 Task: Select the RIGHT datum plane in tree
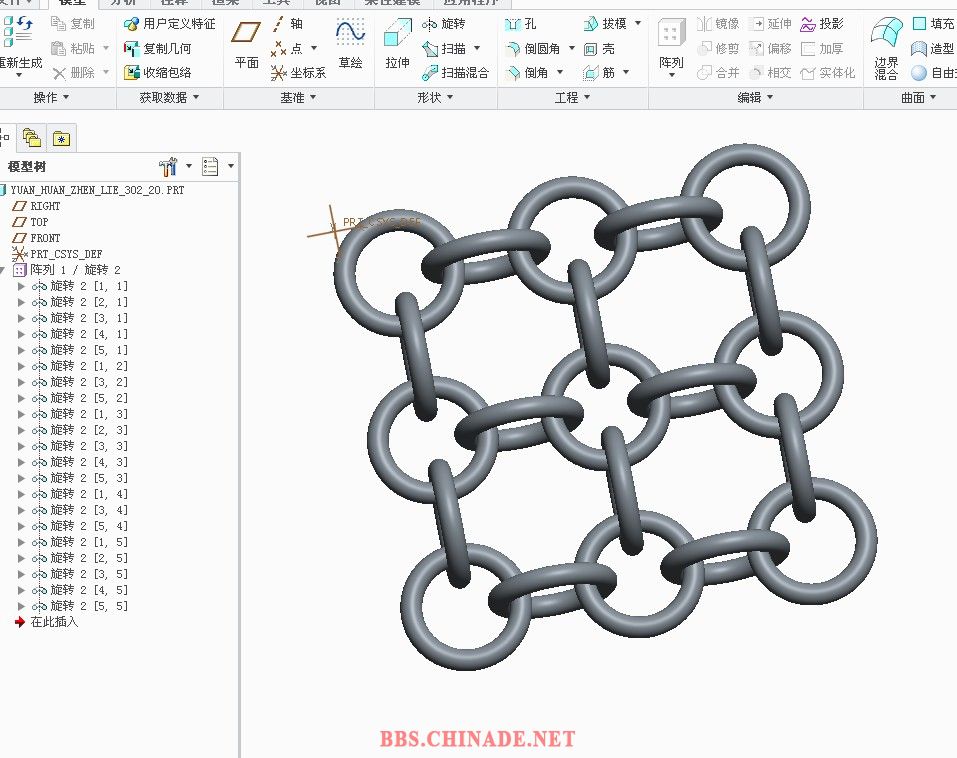click(37, 206)
